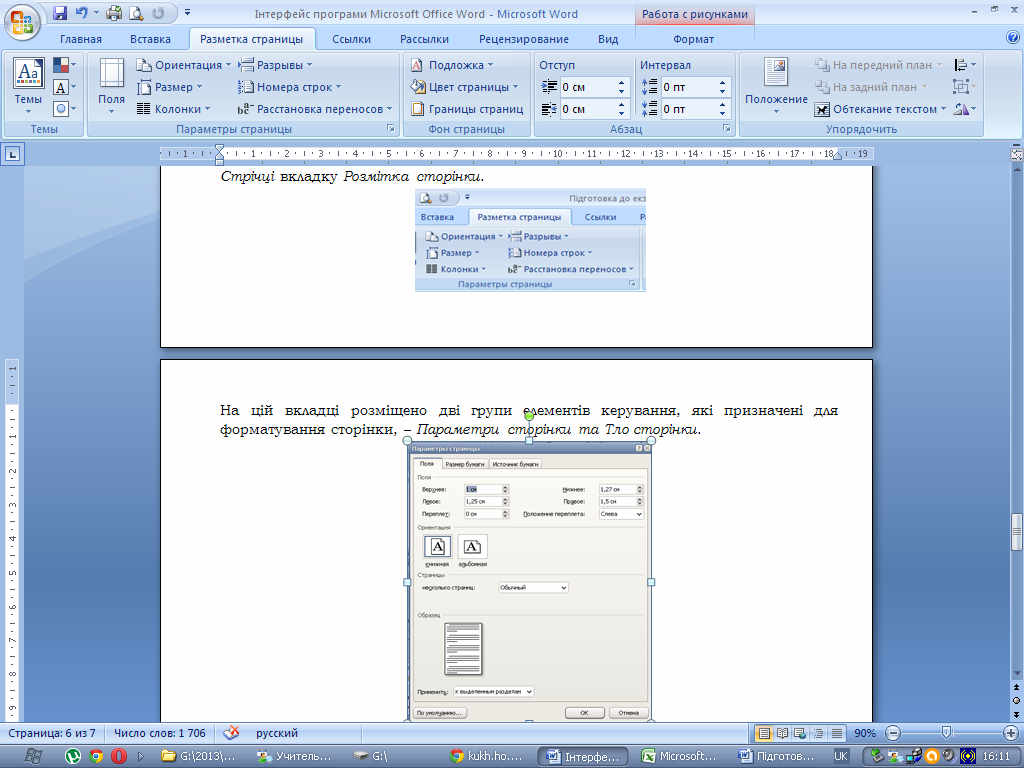Open Расстановка переносов hyphenation dropdown
This screenshot has width=1024, height=768.
(x=315, y=109)
